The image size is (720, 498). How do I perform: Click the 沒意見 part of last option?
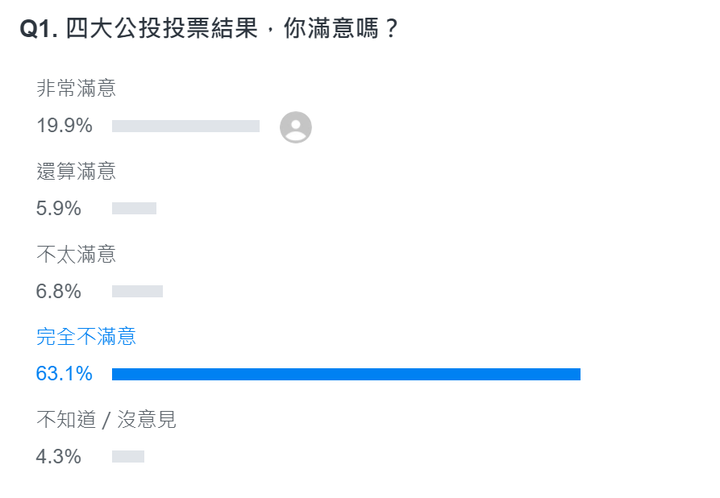point(146,420)
